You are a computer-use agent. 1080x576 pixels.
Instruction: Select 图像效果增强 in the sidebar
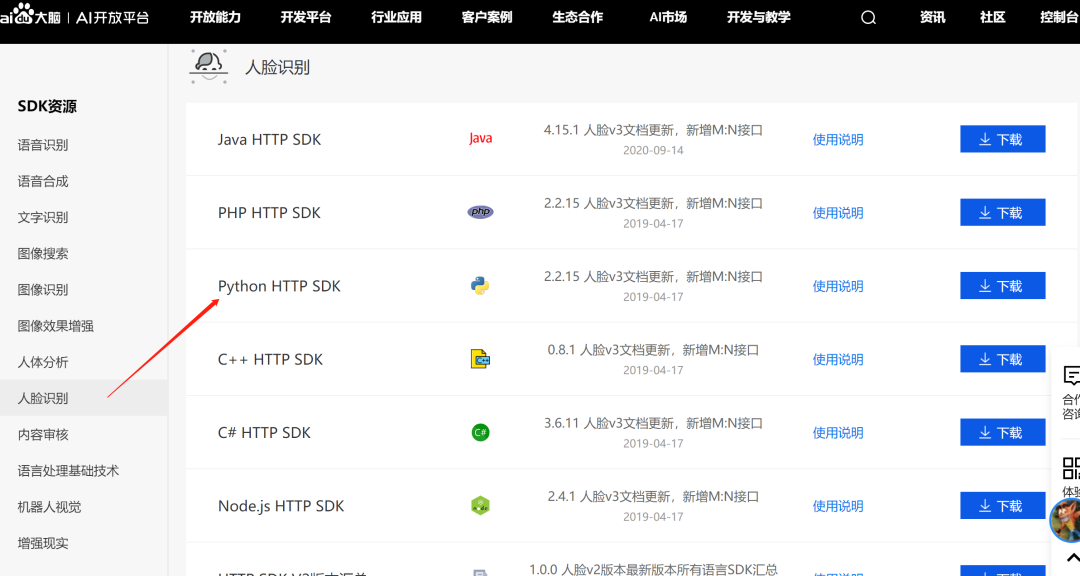[56, 326]
